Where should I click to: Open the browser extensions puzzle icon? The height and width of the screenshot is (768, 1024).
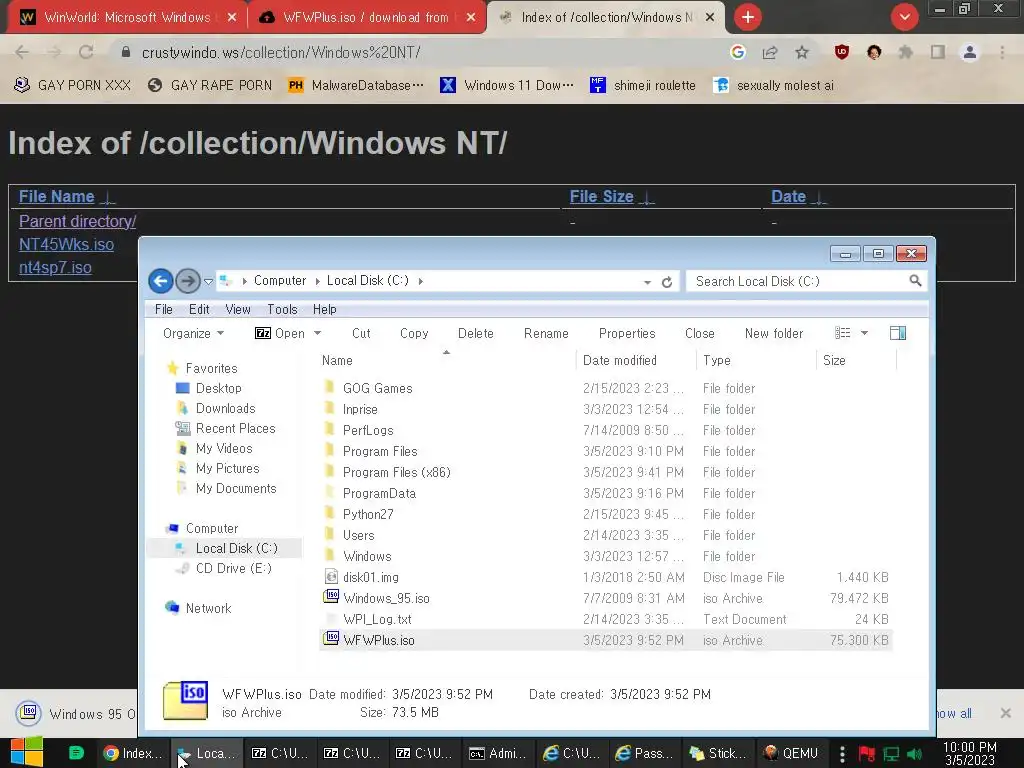[x=905, y=52]
